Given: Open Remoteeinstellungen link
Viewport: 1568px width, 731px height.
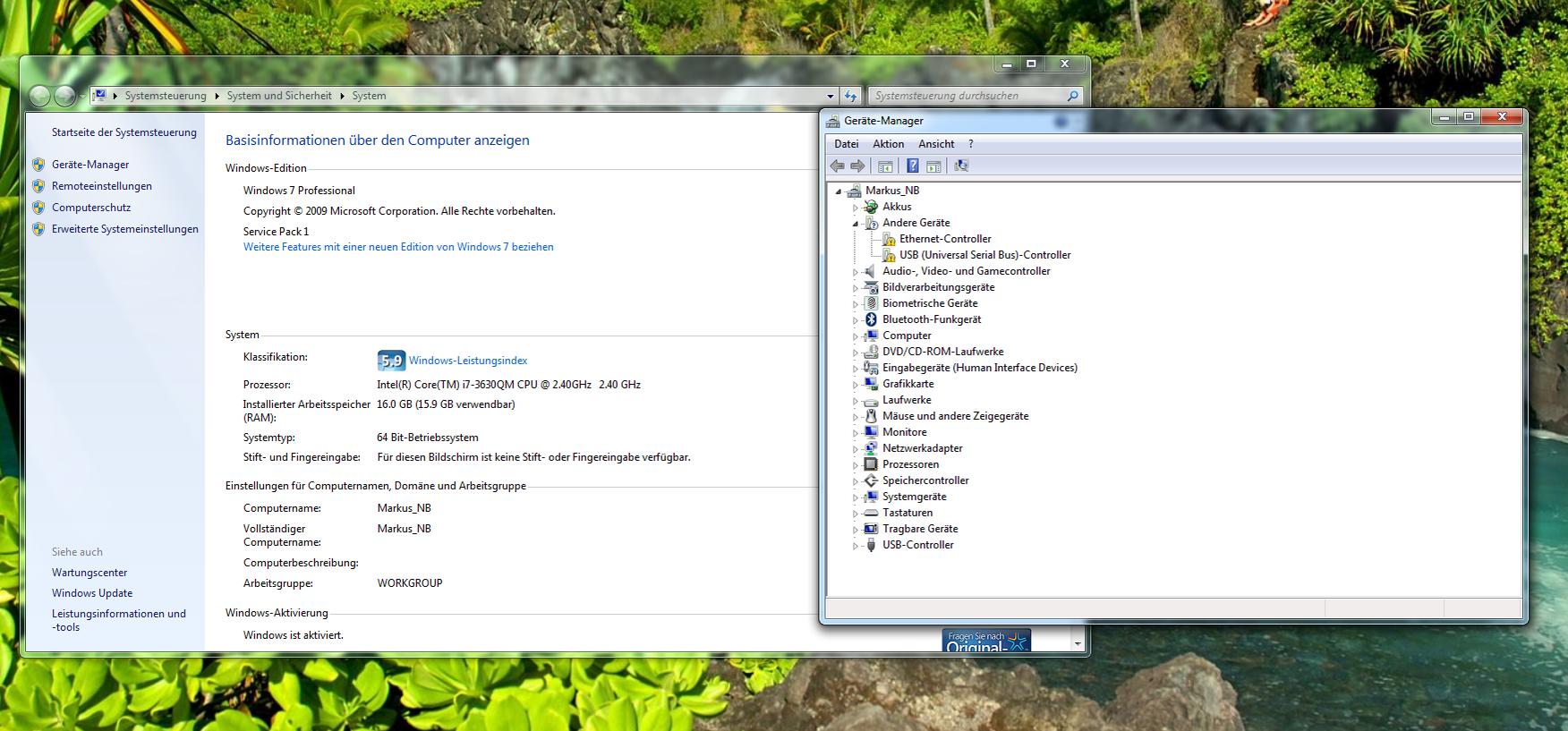Looking at the screenshot, I should point(102,186).
